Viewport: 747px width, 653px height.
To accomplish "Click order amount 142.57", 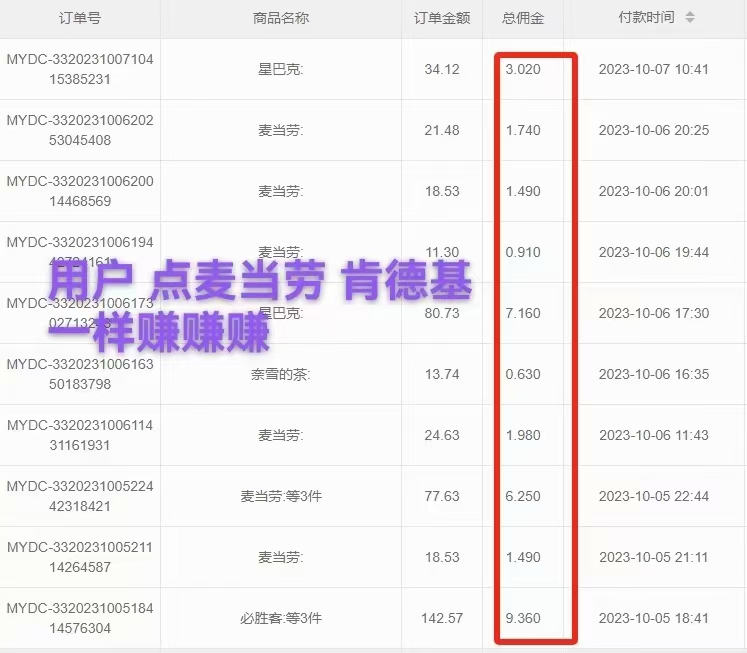I will point(442,618).
